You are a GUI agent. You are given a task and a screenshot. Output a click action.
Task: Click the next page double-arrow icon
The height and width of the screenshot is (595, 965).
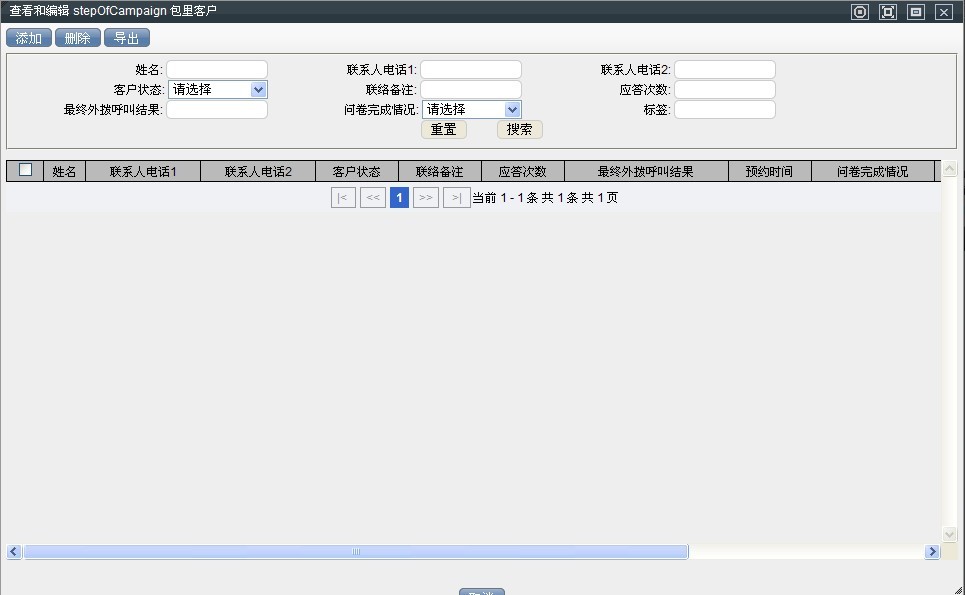pos(426,198)
